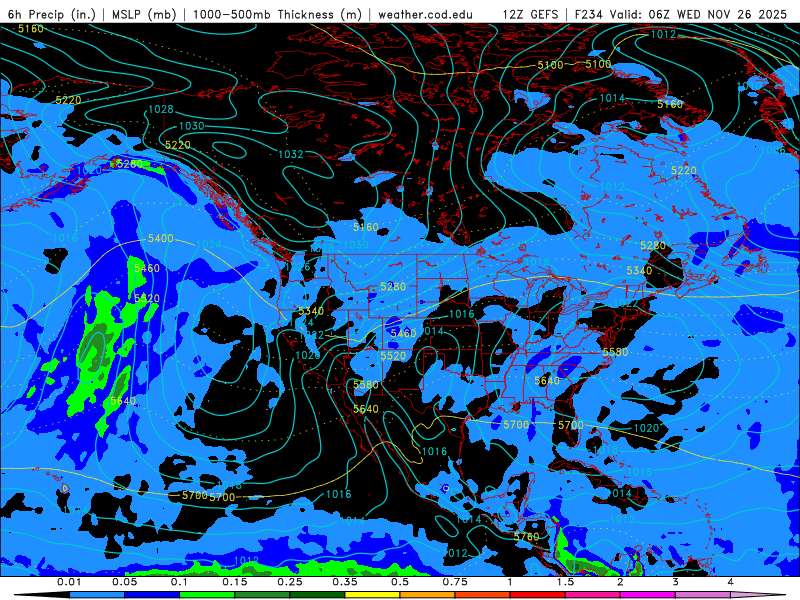Select the 5760 thickness contour label

[x=527, y=537]
